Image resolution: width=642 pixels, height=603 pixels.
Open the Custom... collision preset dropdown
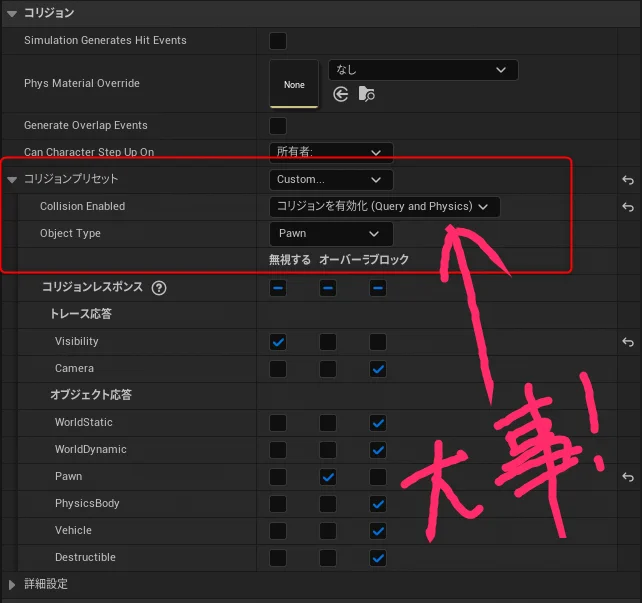331,180
